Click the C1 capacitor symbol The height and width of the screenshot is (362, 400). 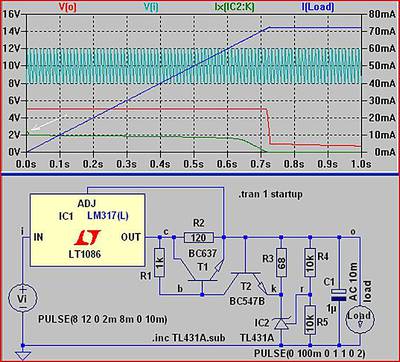tap(339, 295)
